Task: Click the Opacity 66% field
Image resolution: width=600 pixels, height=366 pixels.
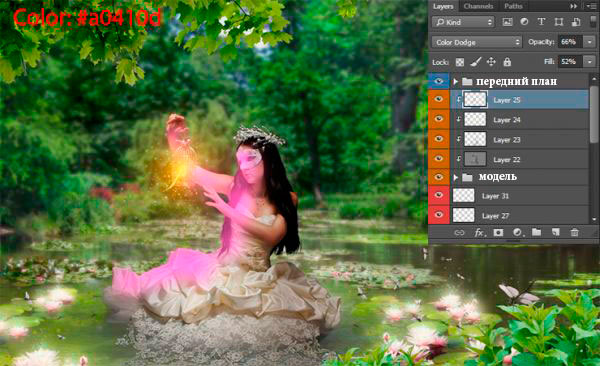Action: pos(570,42)
